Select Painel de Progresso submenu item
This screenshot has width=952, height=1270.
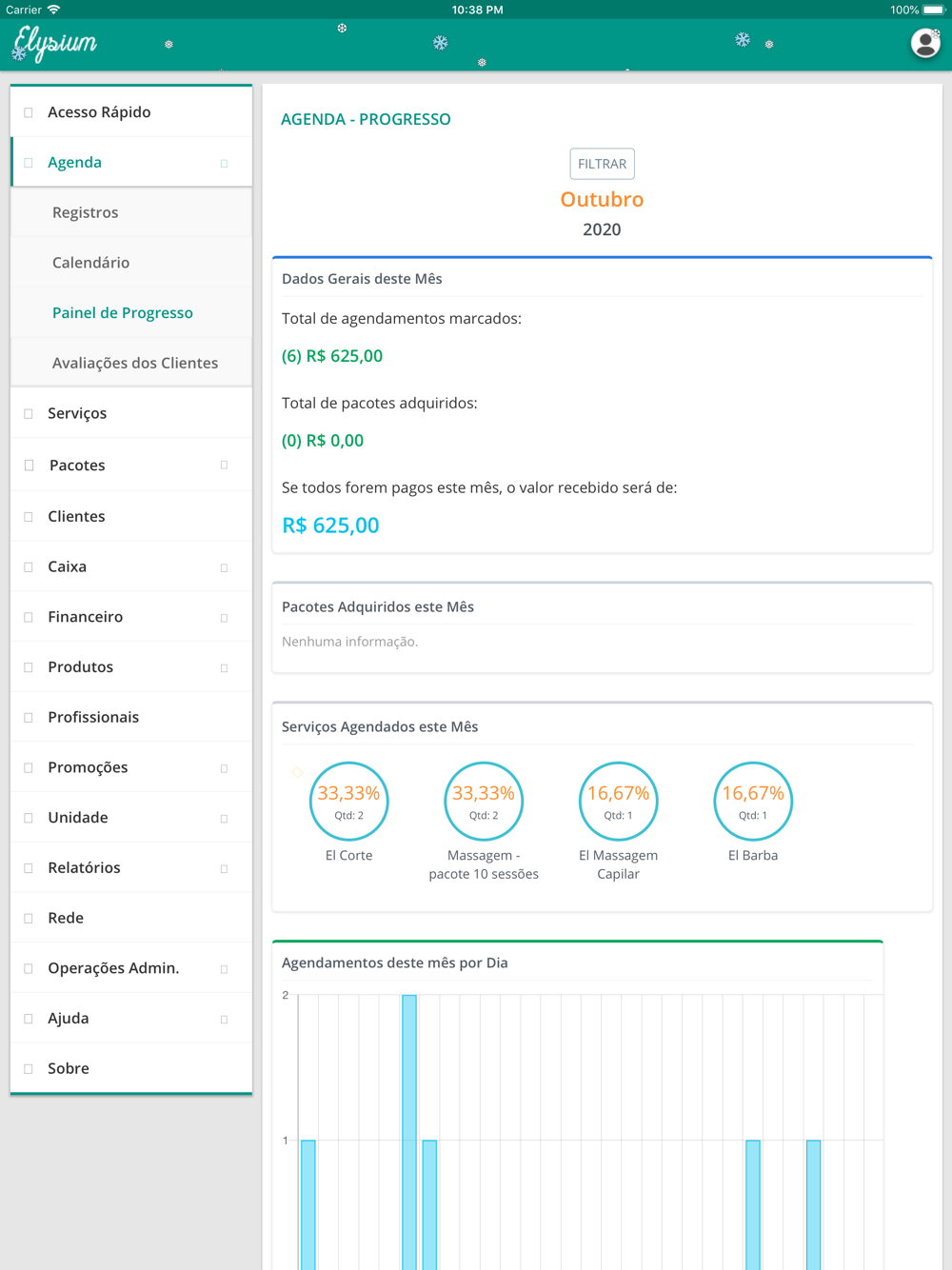(131, 313)
